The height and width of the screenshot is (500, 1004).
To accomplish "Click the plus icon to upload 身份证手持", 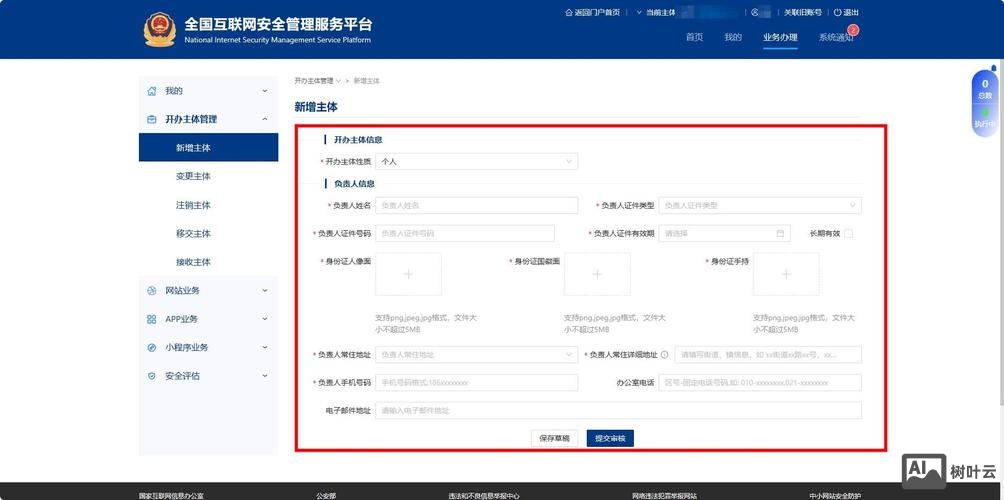I will (x=786, y=274).
